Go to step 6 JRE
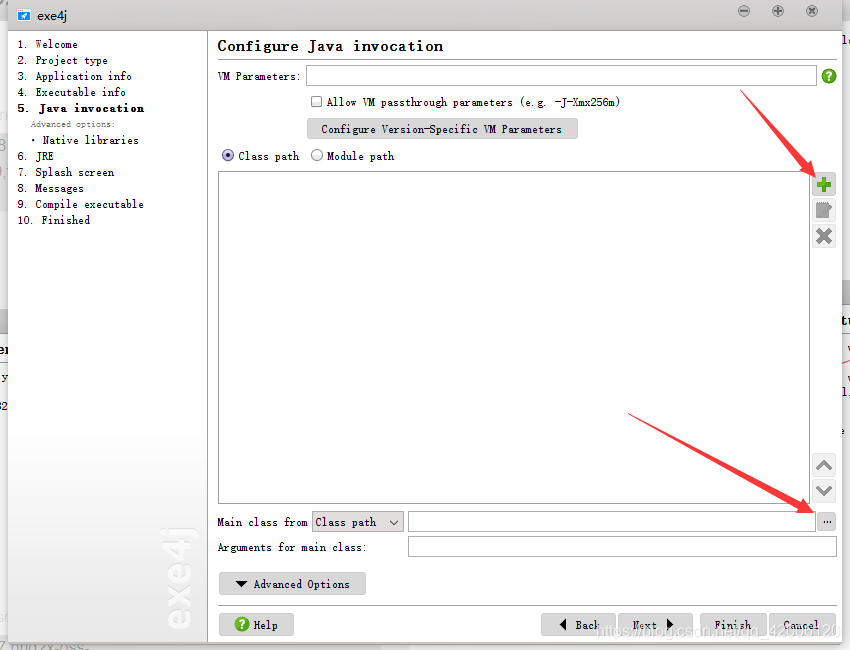This screenshot has height=650, width=850. pyautogui.click(x=35, y=156)
